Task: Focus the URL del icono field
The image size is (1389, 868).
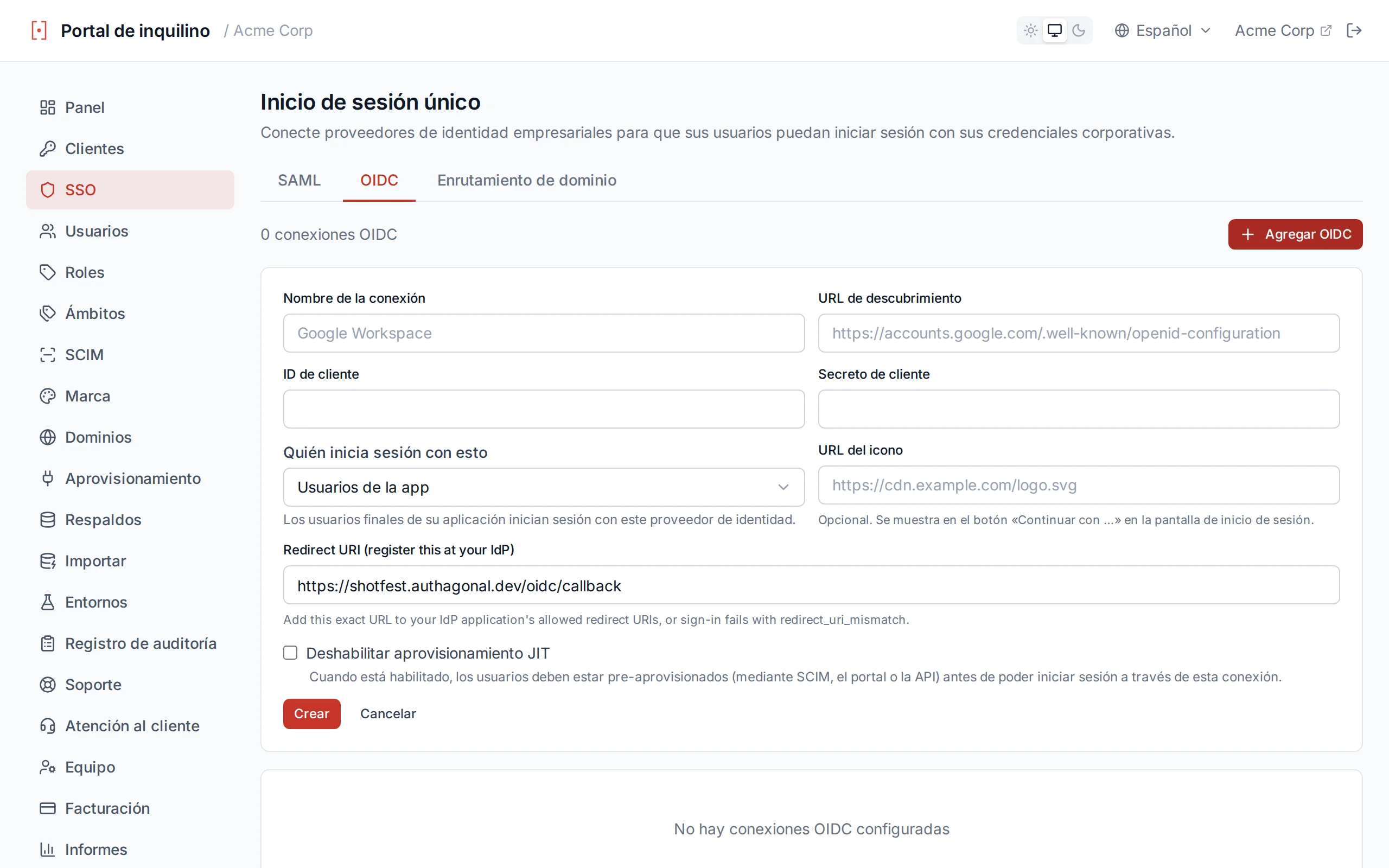Action: pyautogui.click(x=1079, y=485)
